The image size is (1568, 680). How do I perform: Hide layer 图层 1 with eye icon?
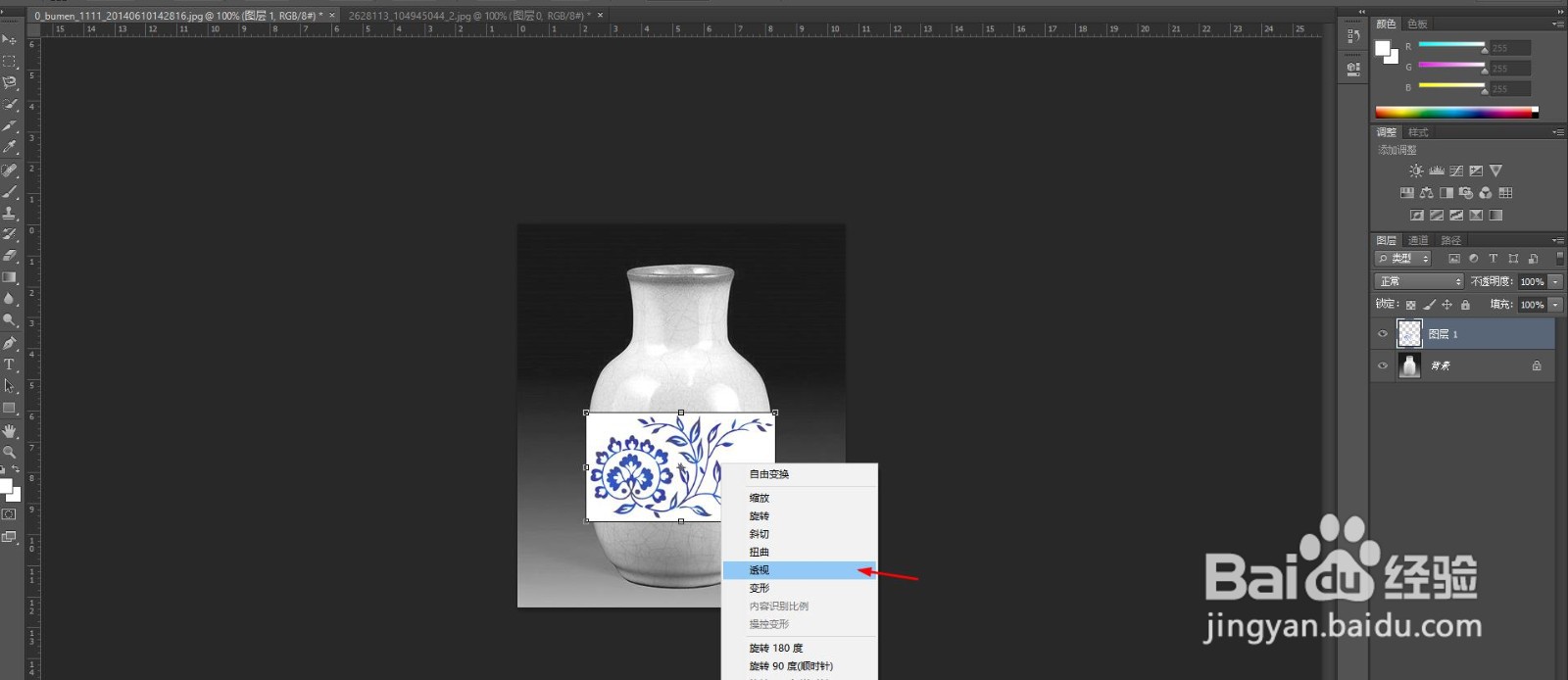click(1383, 334)
